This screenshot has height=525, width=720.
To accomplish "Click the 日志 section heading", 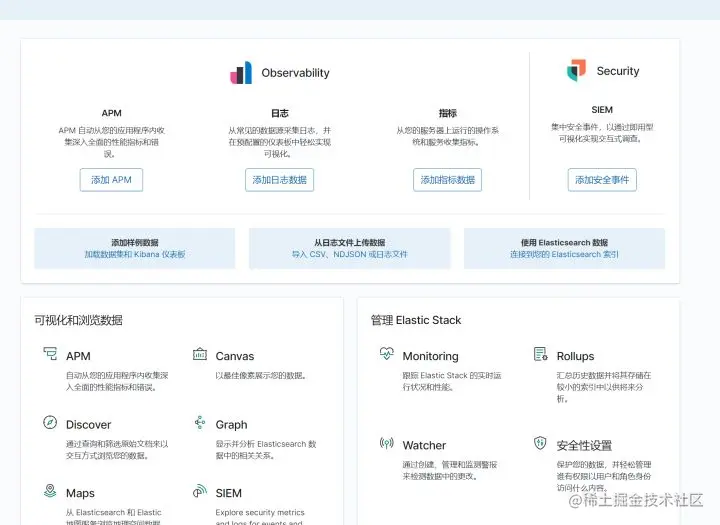I will click(280, 113).
